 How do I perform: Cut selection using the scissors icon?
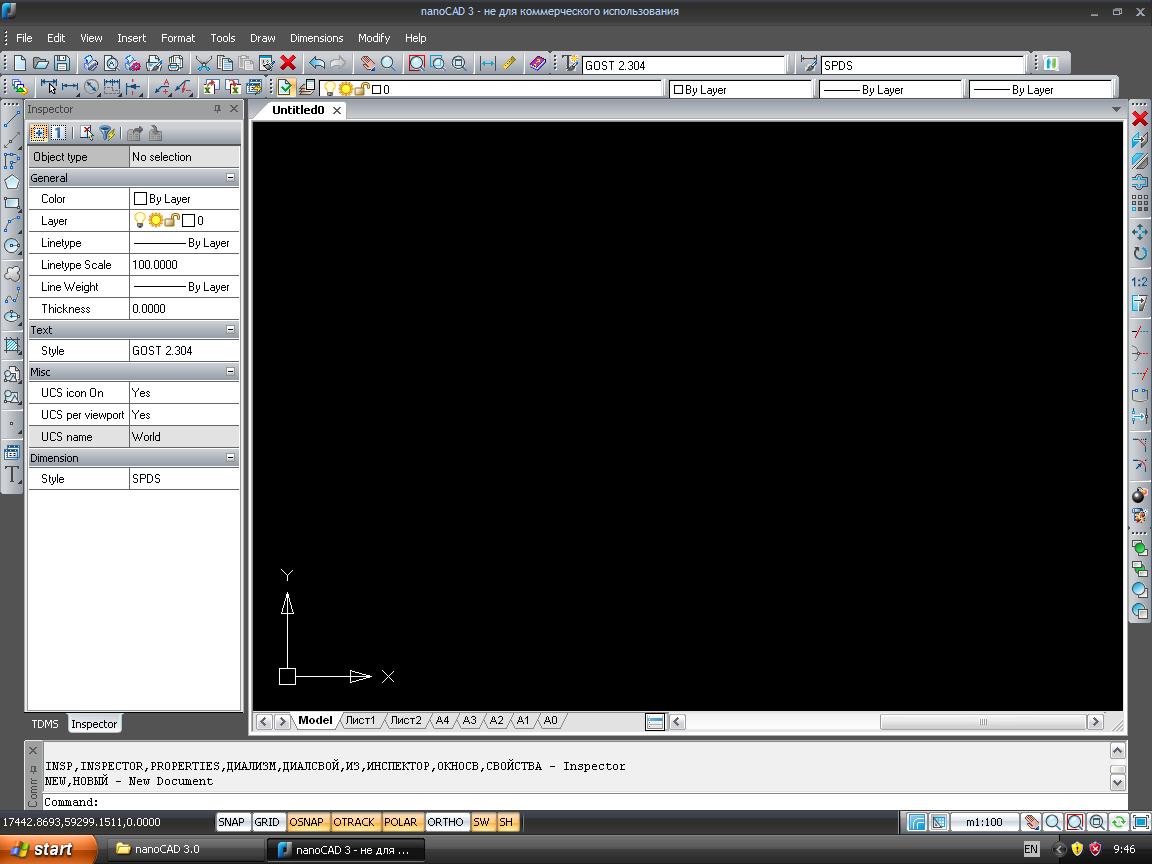(204, 64)
